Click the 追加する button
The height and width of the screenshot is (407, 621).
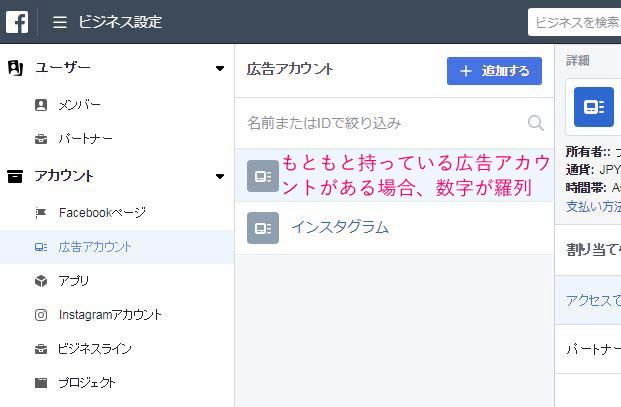coord(494,71)
